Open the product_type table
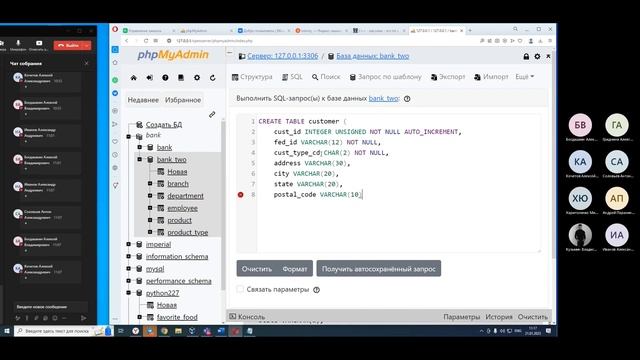 187,232
